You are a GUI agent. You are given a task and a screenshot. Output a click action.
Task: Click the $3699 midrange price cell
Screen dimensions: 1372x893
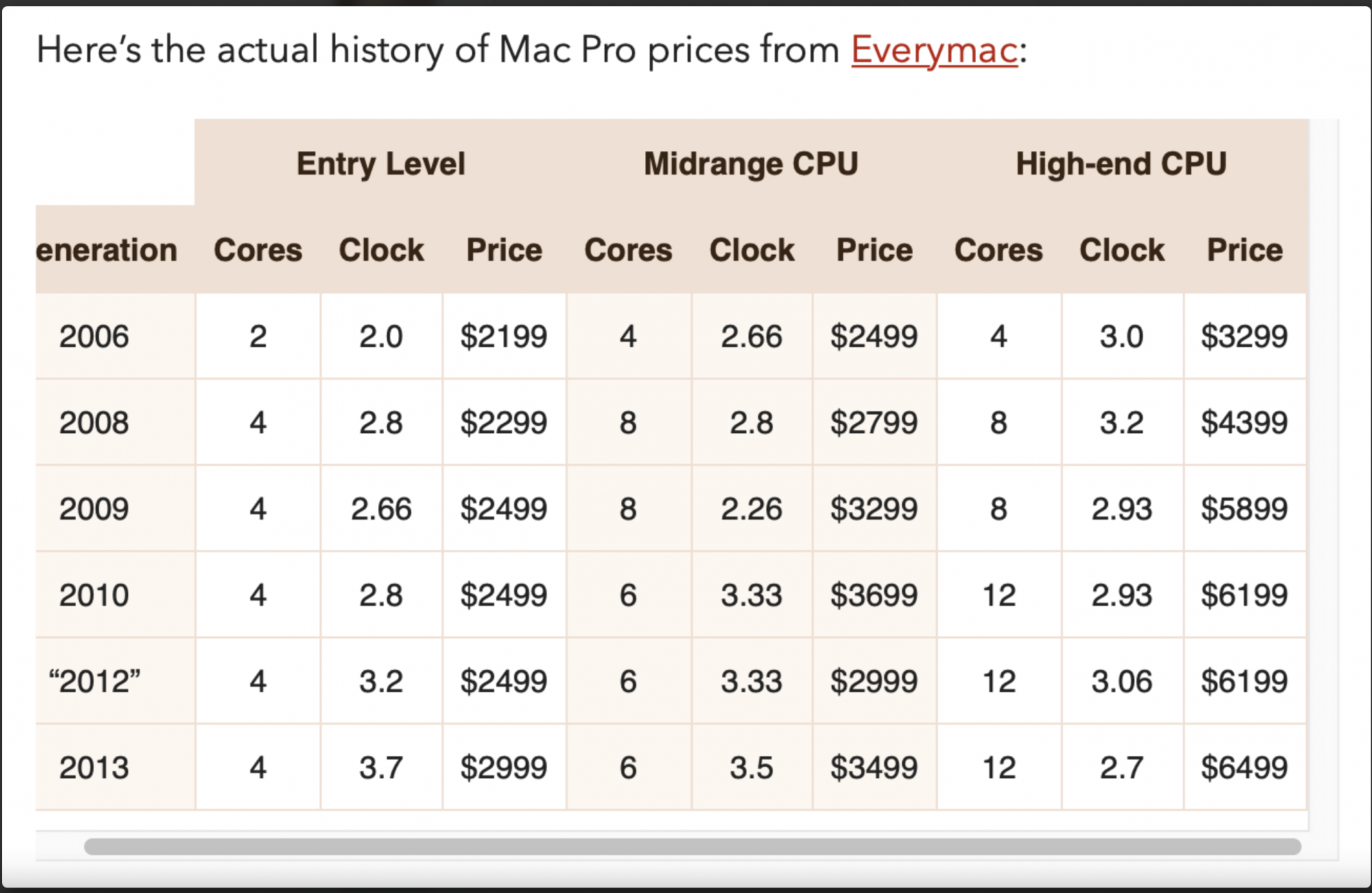[874, 595]
